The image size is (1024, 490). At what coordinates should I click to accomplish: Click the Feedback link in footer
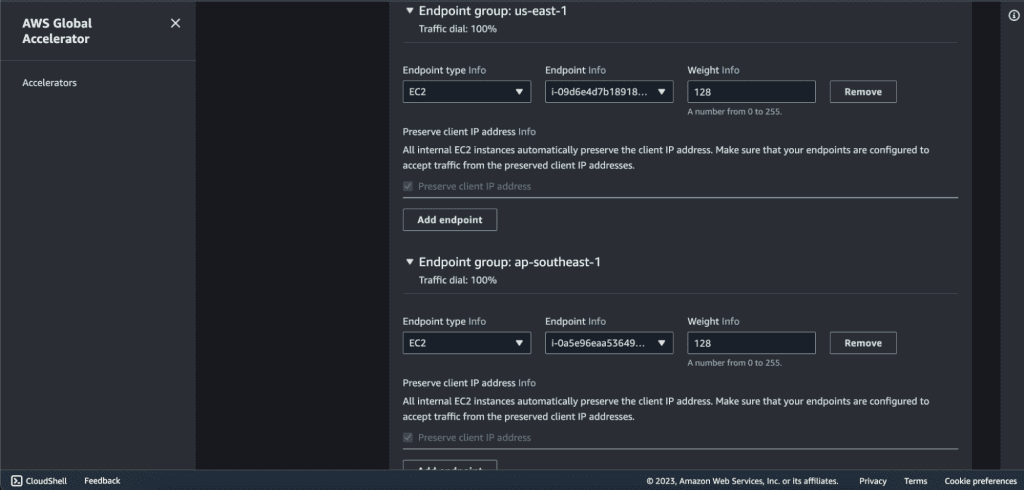103,481
